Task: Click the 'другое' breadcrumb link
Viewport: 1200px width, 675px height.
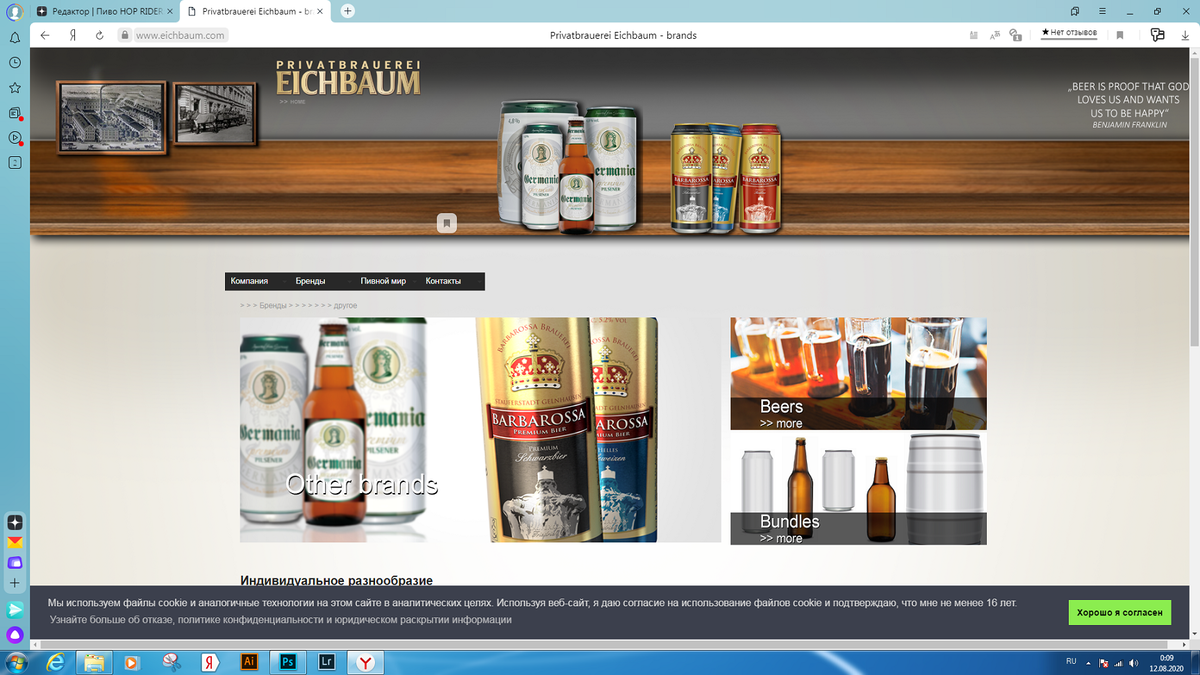Action: (x=345, y=305)
